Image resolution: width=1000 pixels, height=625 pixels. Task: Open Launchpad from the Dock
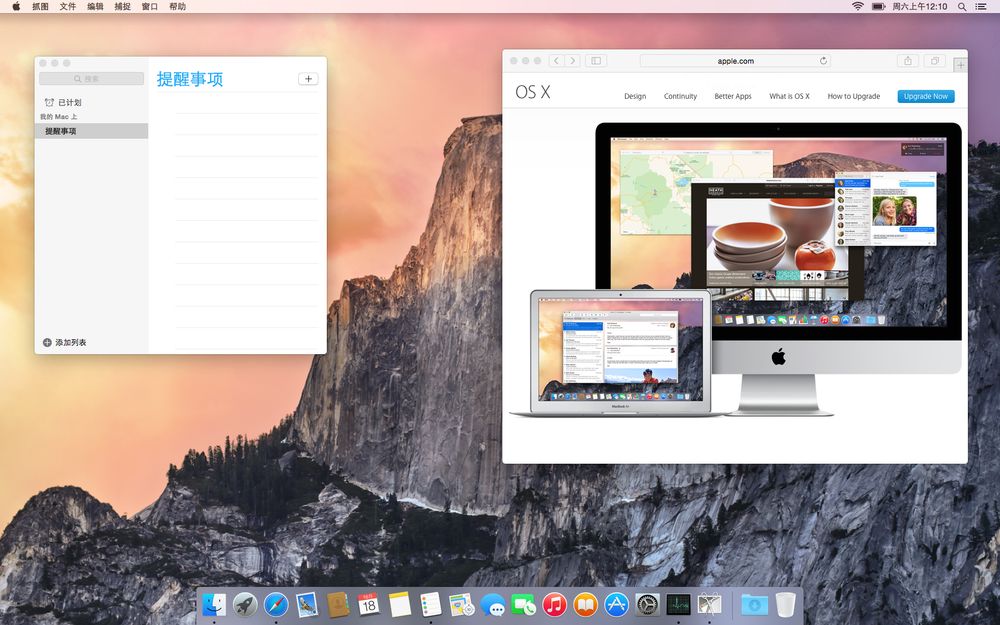click(x=245, y=605)
